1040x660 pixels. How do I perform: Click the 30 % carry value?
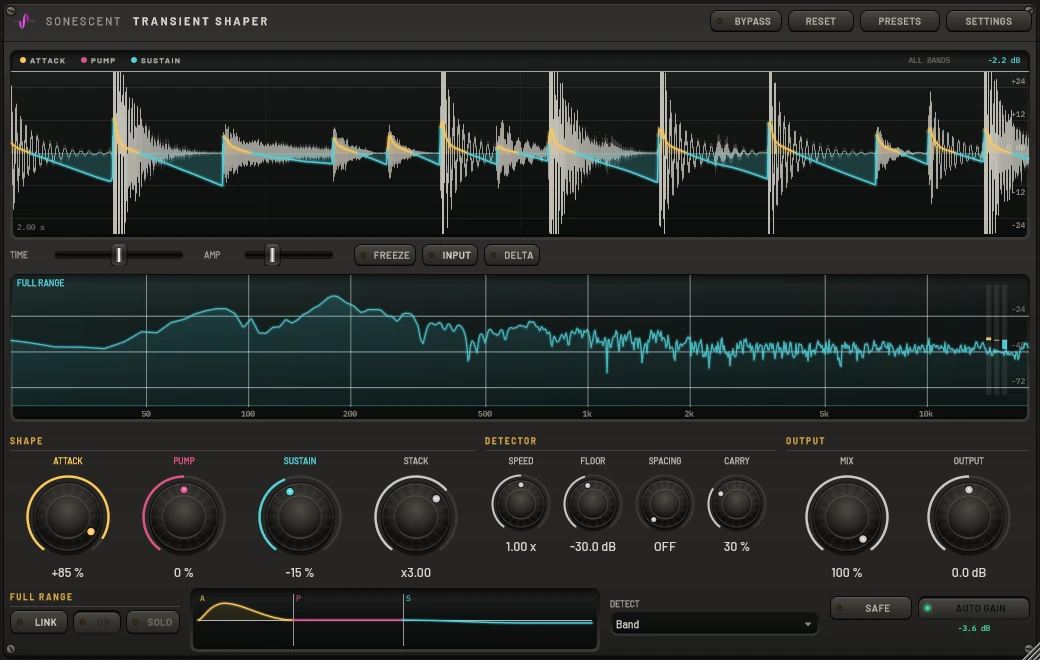736,547
